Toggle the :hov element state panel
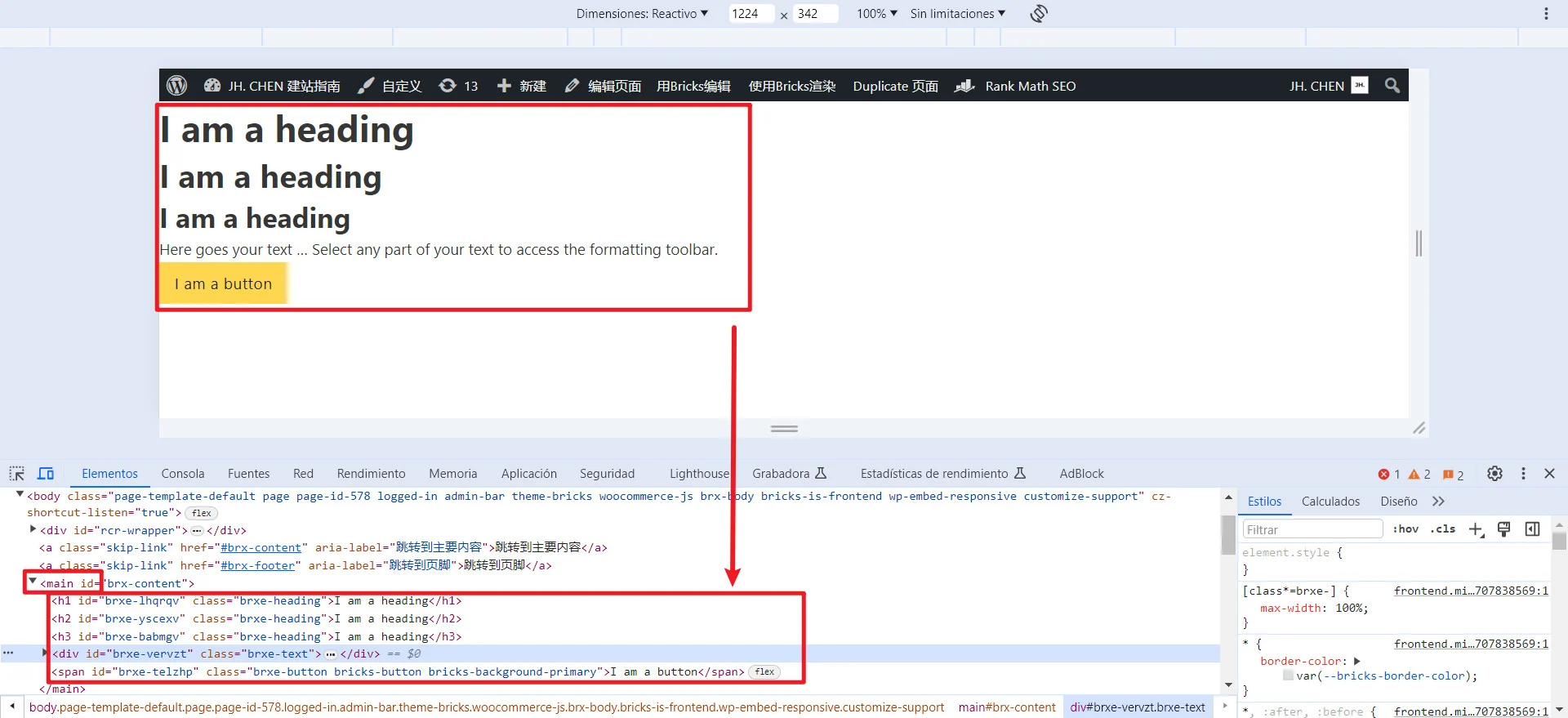The width and height of the screenshot is (1568, 718). [1405, 529]
